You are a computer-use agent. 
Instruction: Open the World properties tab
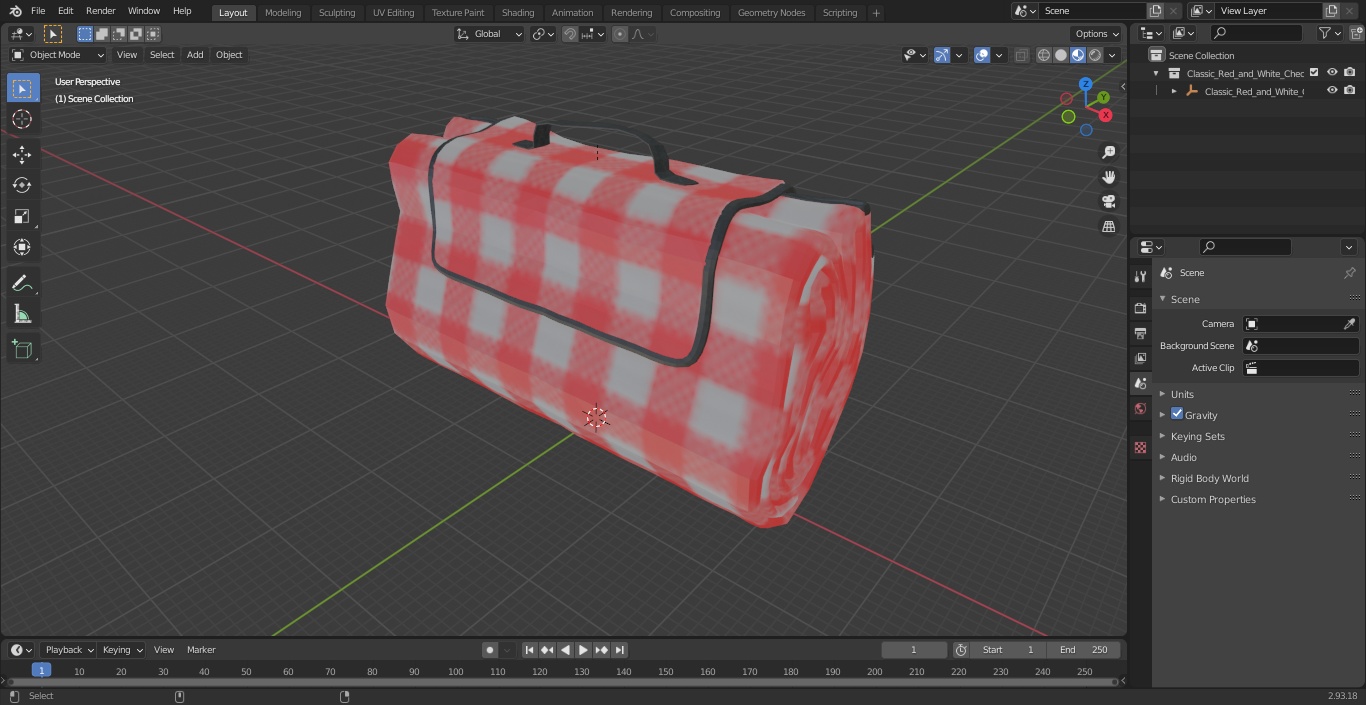point(1140,409)
